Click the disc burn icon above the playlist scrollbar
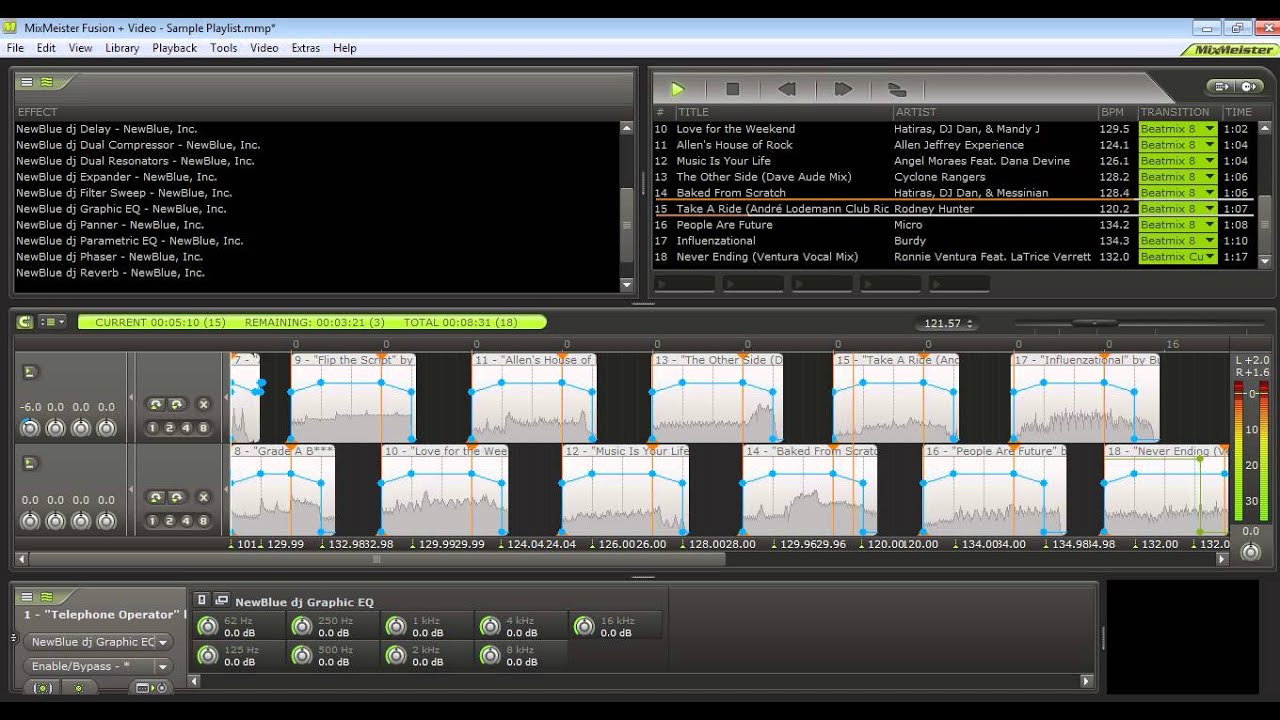This screenshot has width=1280, height=720. (1248, 87)
